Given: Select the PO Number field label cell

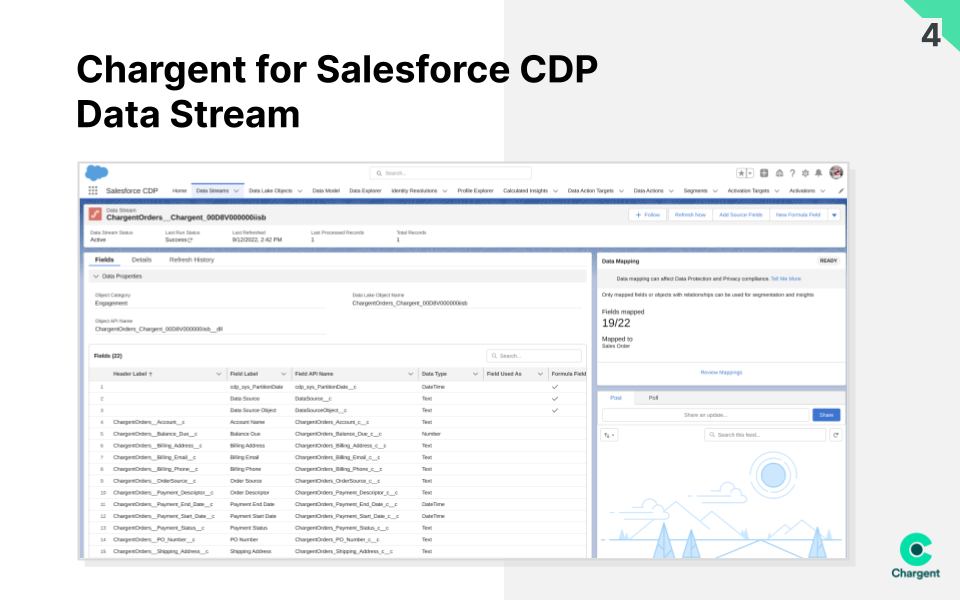Looking at the screenshot, I should pyautogui.click(x=244, y=540).
